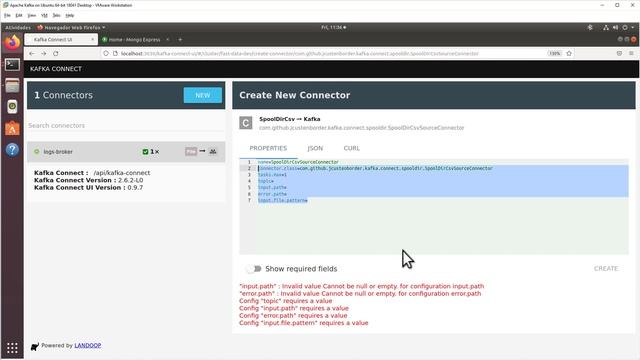Go back in Firefox navigation
This screenshot has height=360, width=640.
pos(32,53)
